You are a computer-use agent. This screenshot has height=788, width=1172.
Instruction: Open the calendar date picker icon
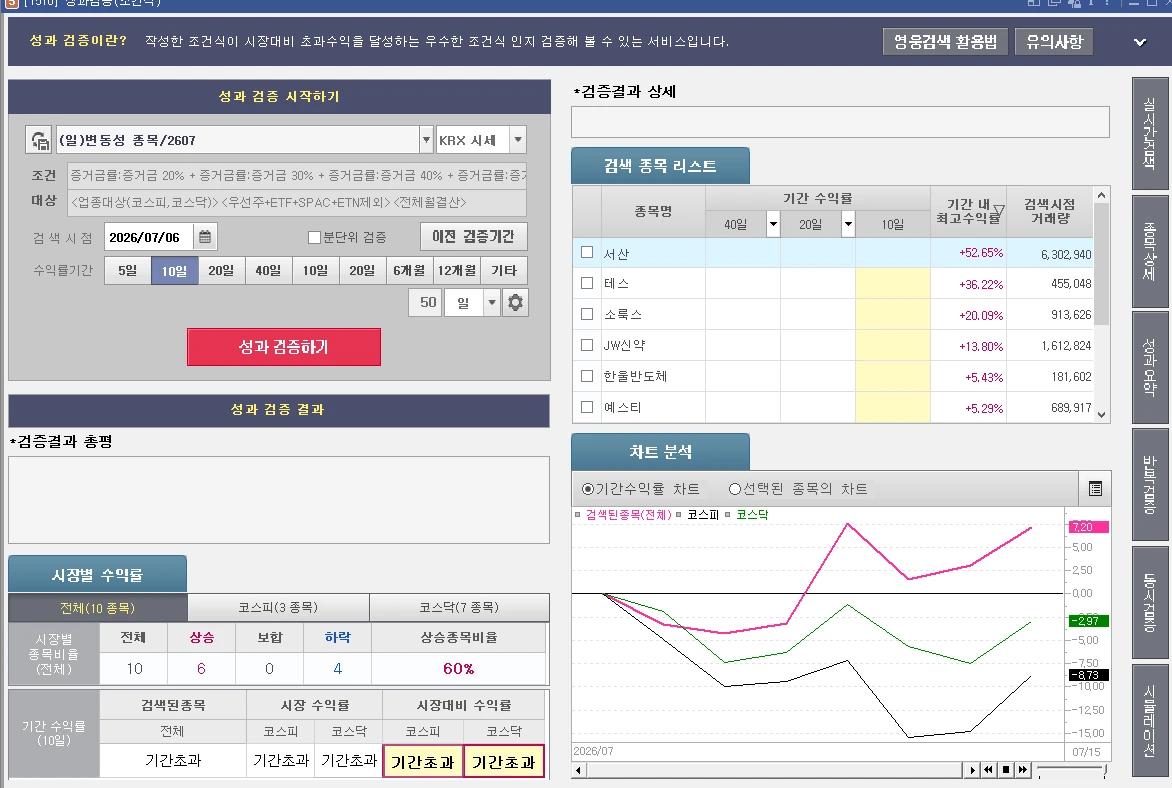(x=205, y=237)
